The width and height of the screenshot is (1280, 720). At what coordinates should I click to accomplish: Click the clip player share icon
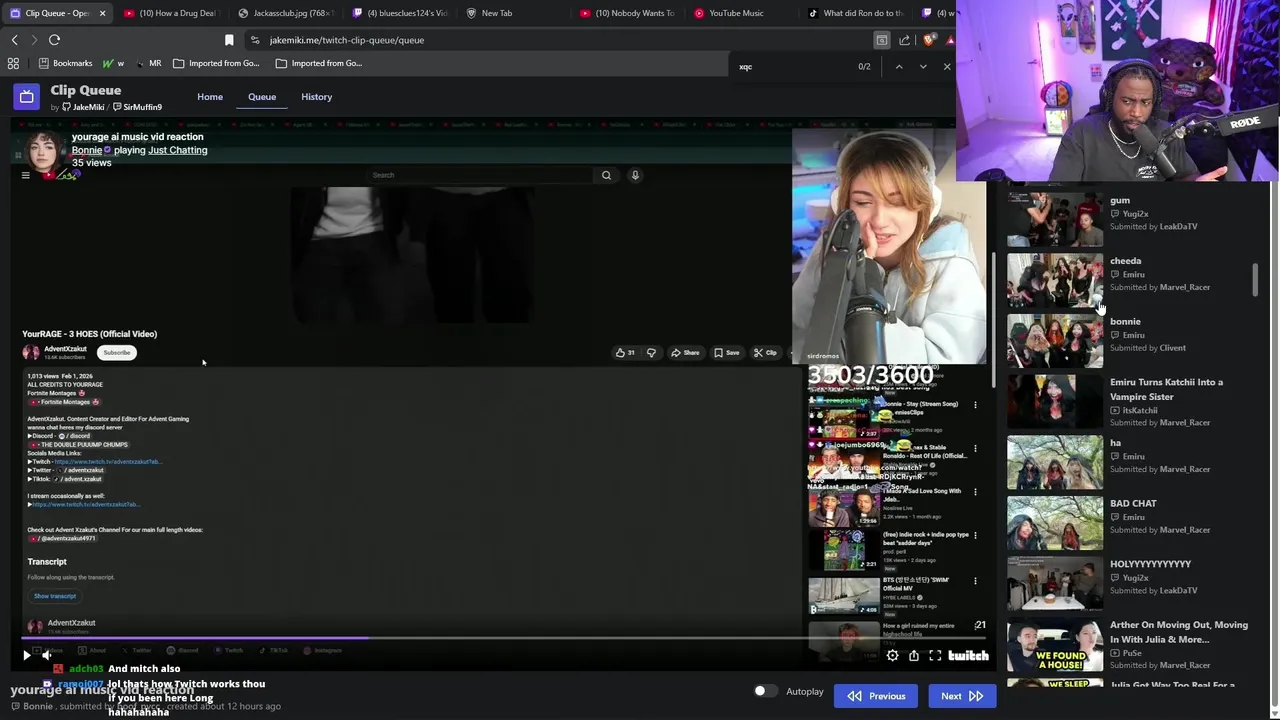pos(913,656)
